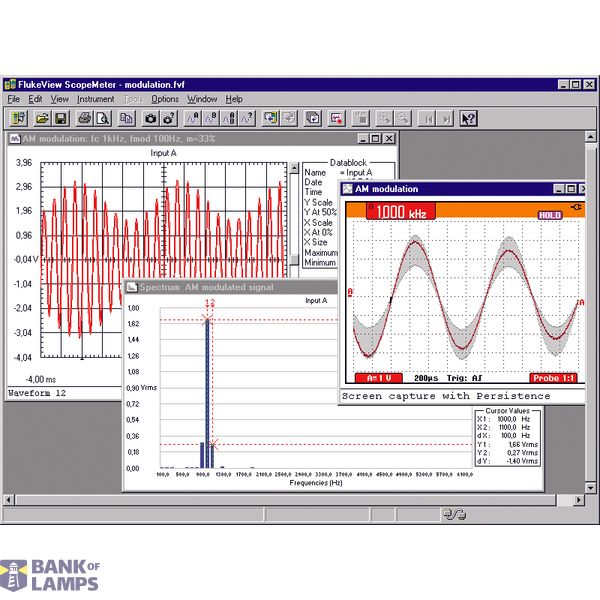The height and width of the screenshot is (600, 600).
Task: Click the 'A= 1 V' label on screen capture
Action: 378,378
